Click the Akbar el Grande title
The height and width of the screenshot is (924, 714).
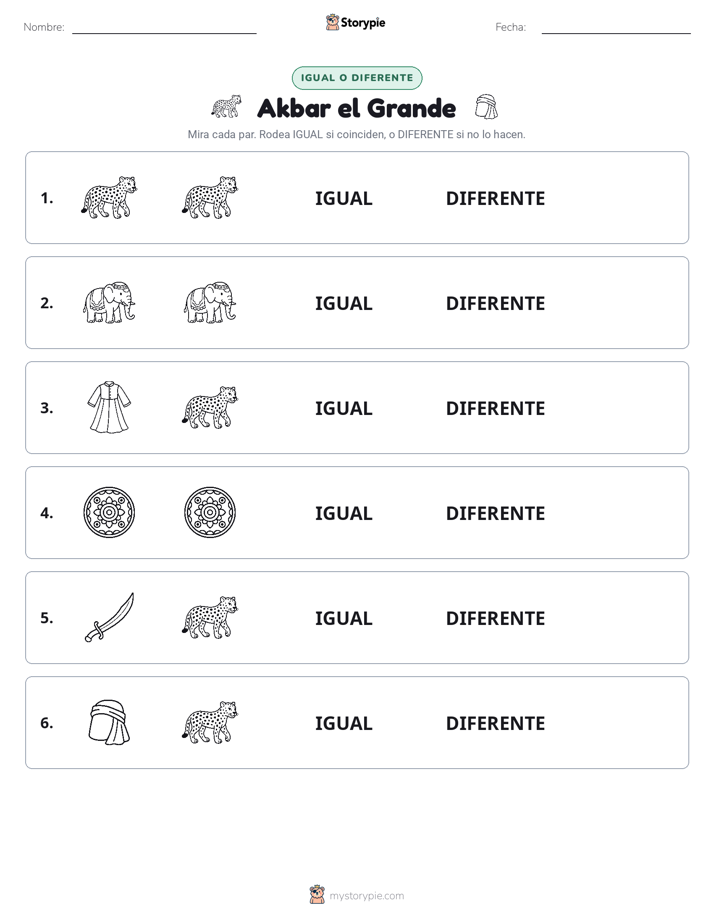[x=356, y=108]
